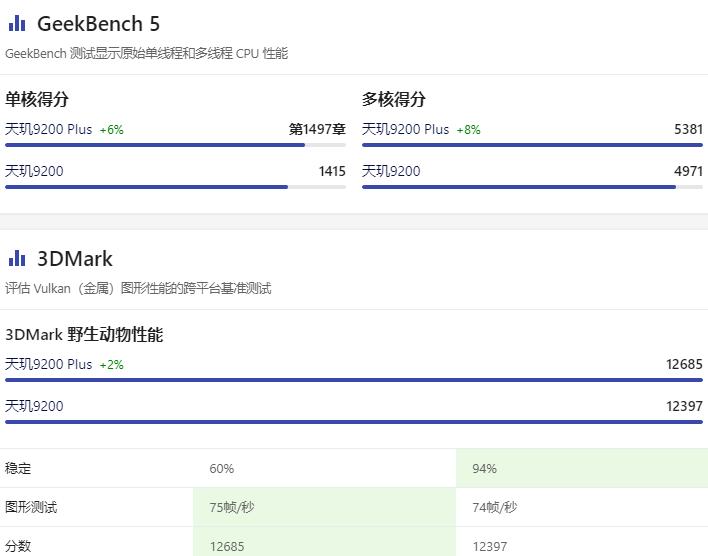This screenshot has width=708, height=556.
Task: Click the 单核得分 heading
Action: click(x=37, y=99)
